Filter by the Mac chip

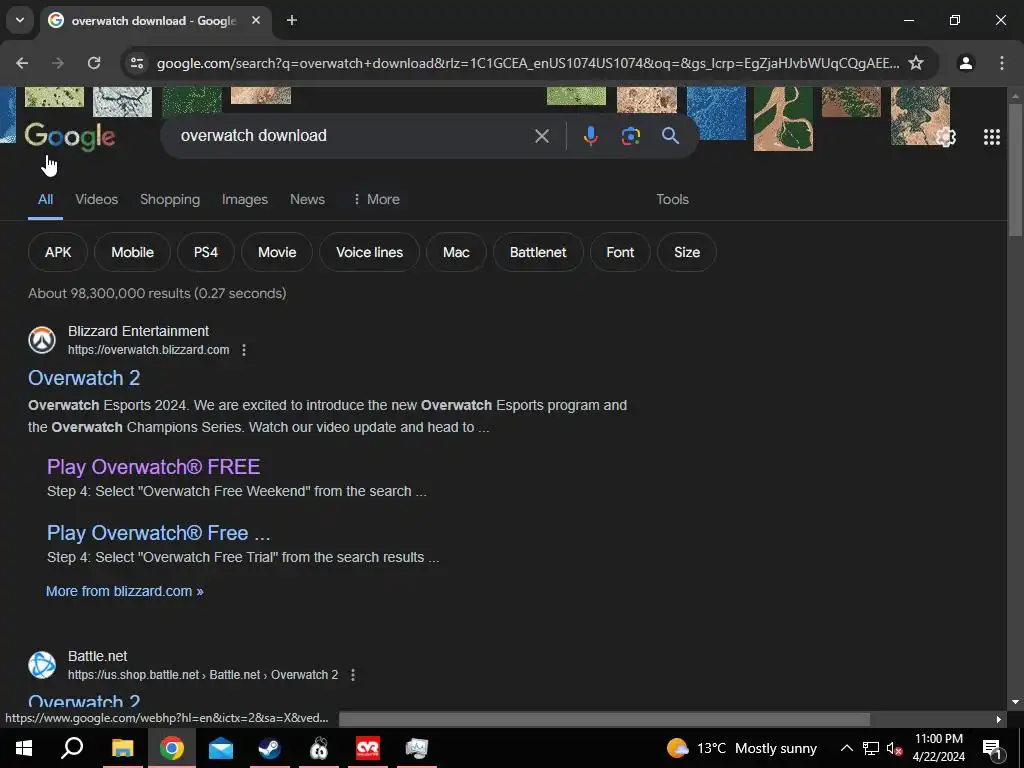point(456,252)
